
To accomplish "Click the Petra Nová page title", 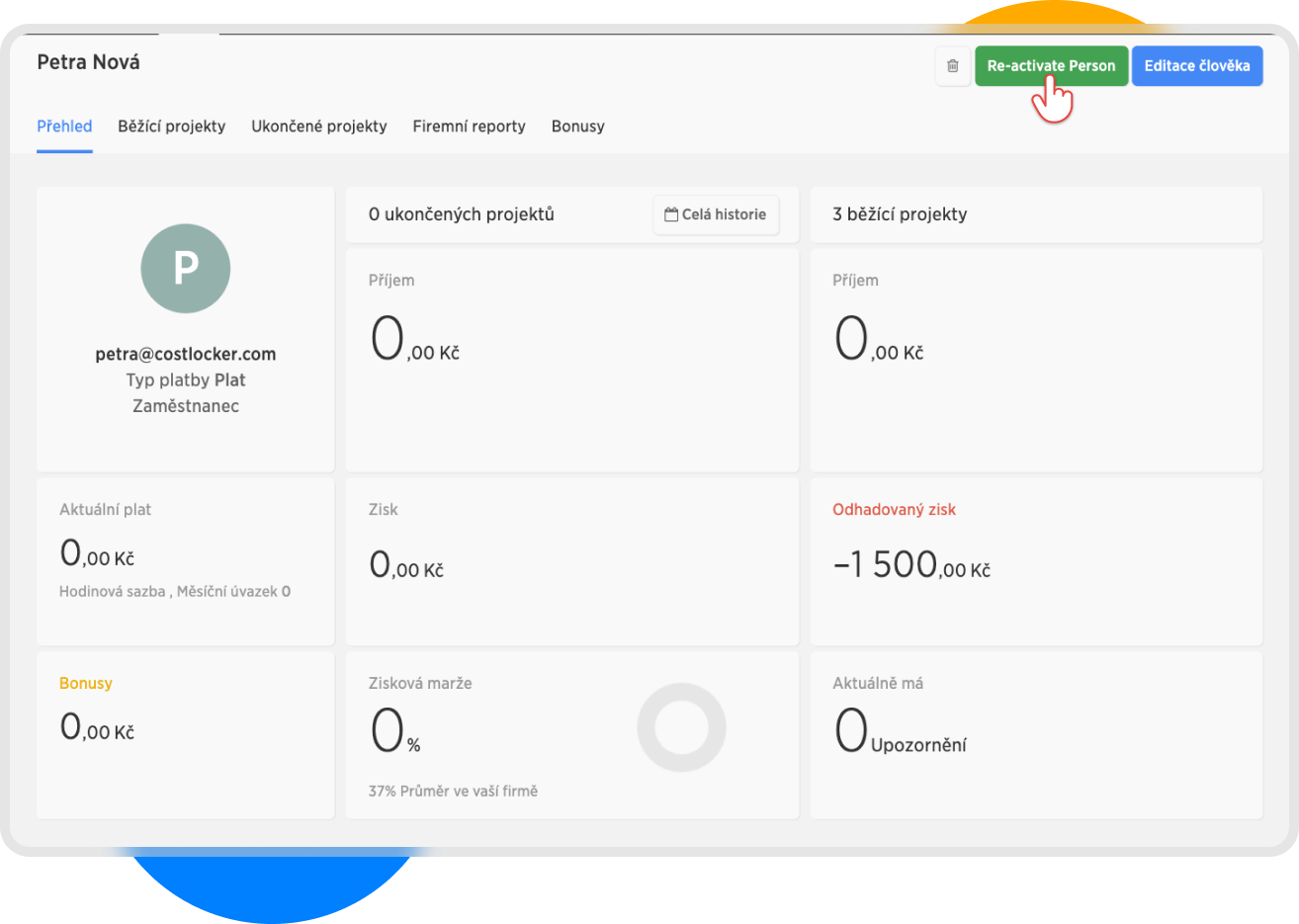I will [88, 62].
